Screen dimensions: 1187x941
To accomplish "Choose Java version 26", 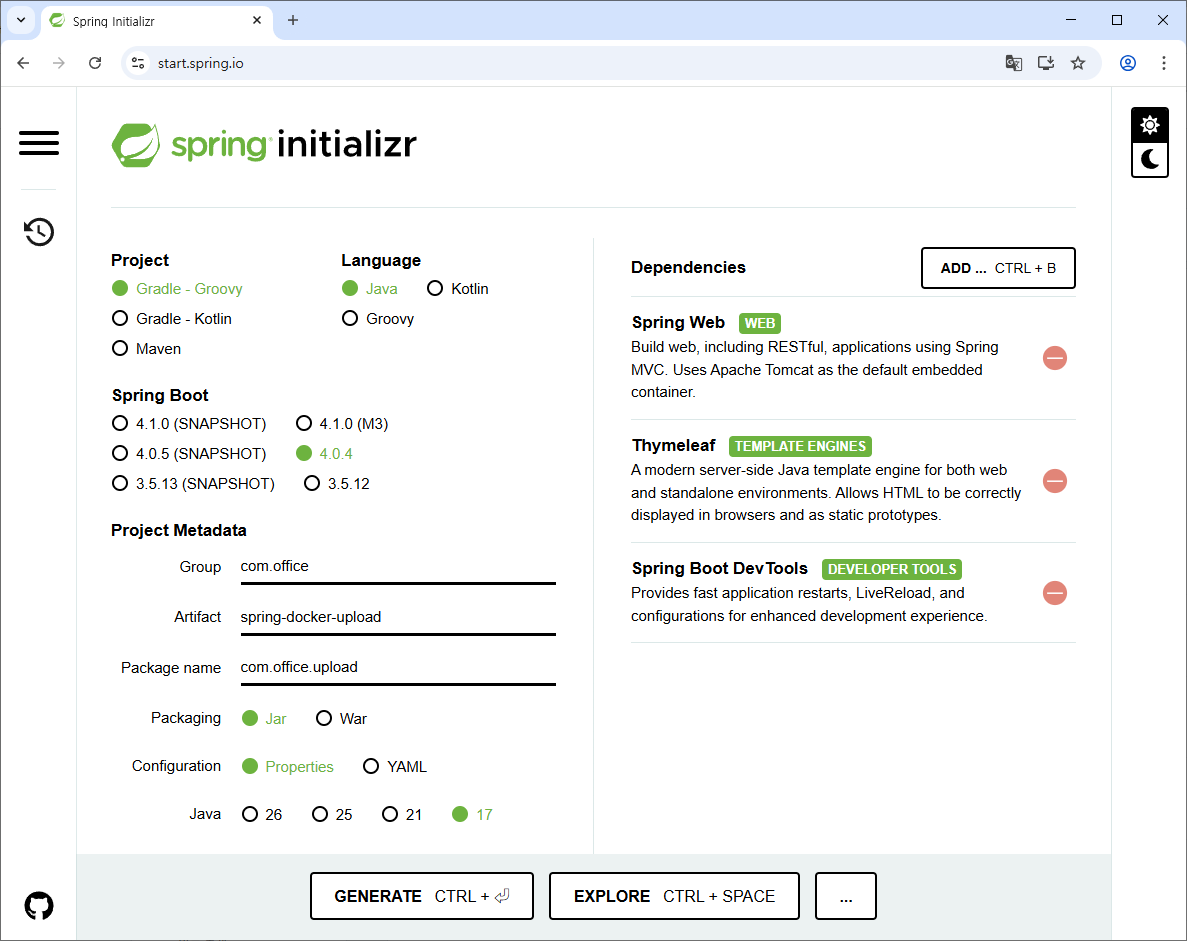I will [x=262, y=814].
